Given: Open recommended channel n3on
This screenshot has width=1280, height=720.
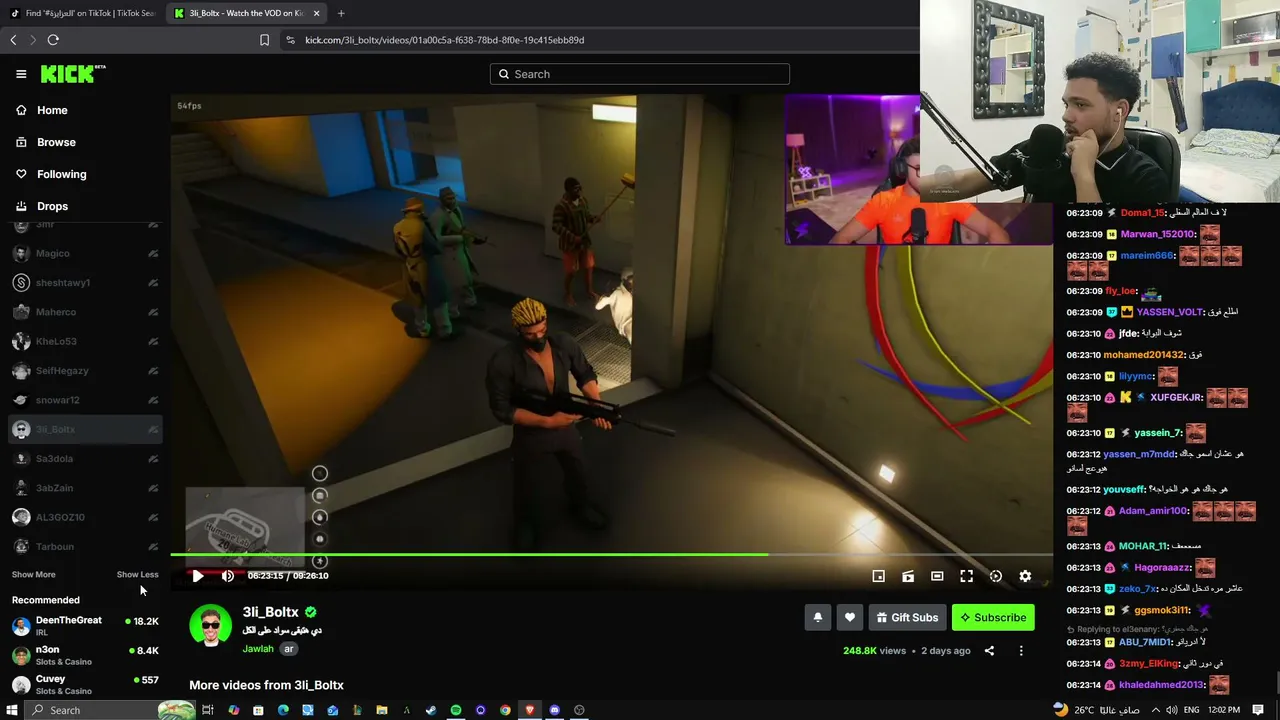Looking at the screenshot, I should [85, 655].
